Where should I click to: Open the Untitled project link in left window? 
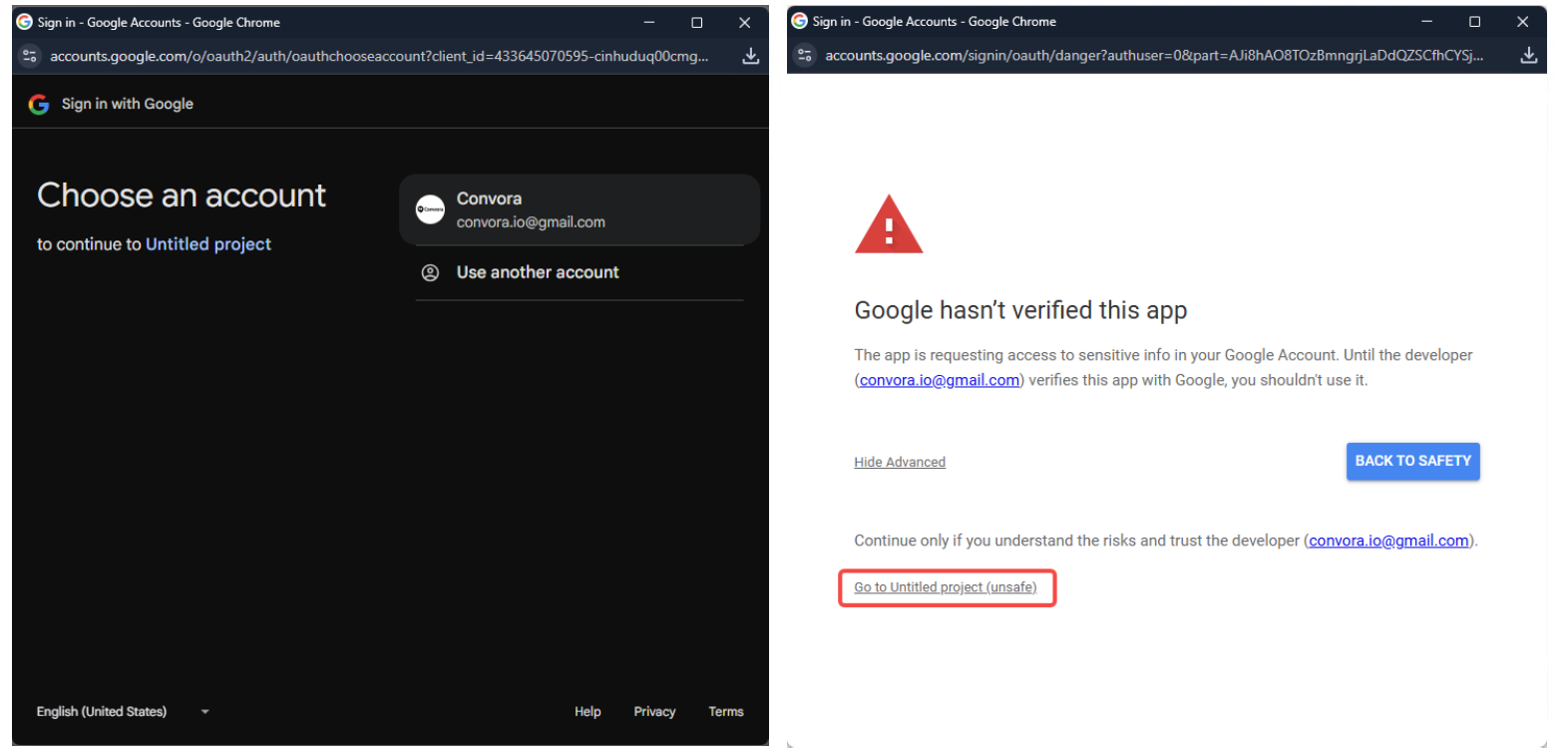[207, 244]
